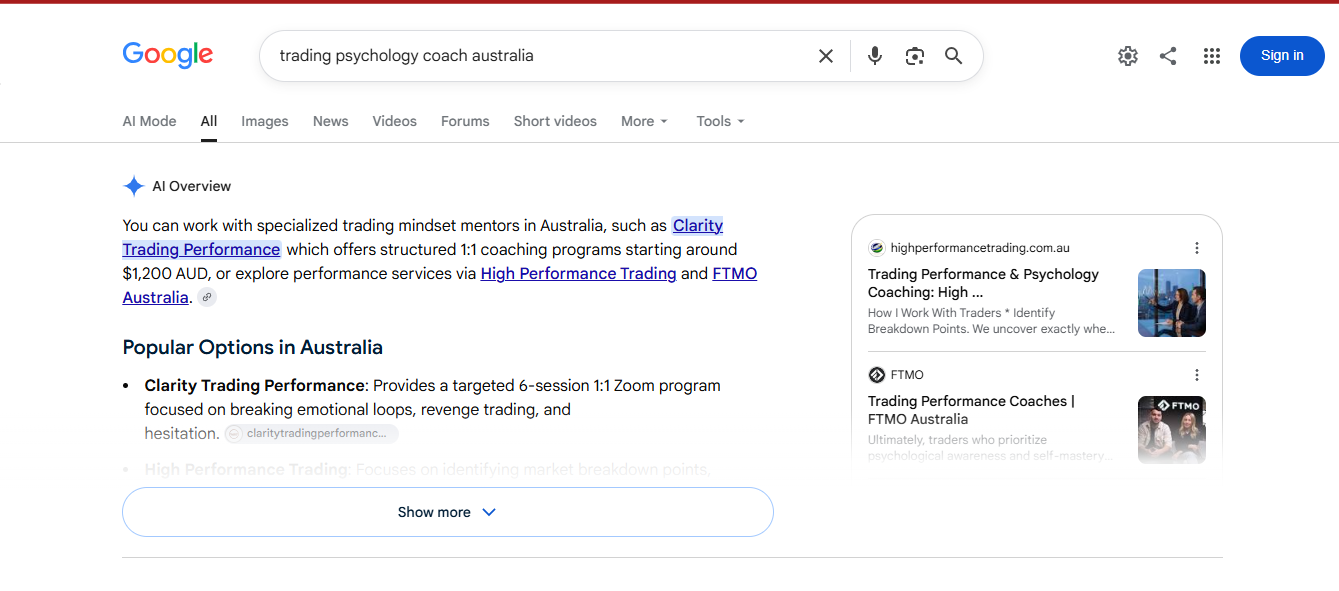The width and height of the screenshot is (1339, 591).
Task: Open three-dot menu for FTMO card
Action: point(1197,375)
